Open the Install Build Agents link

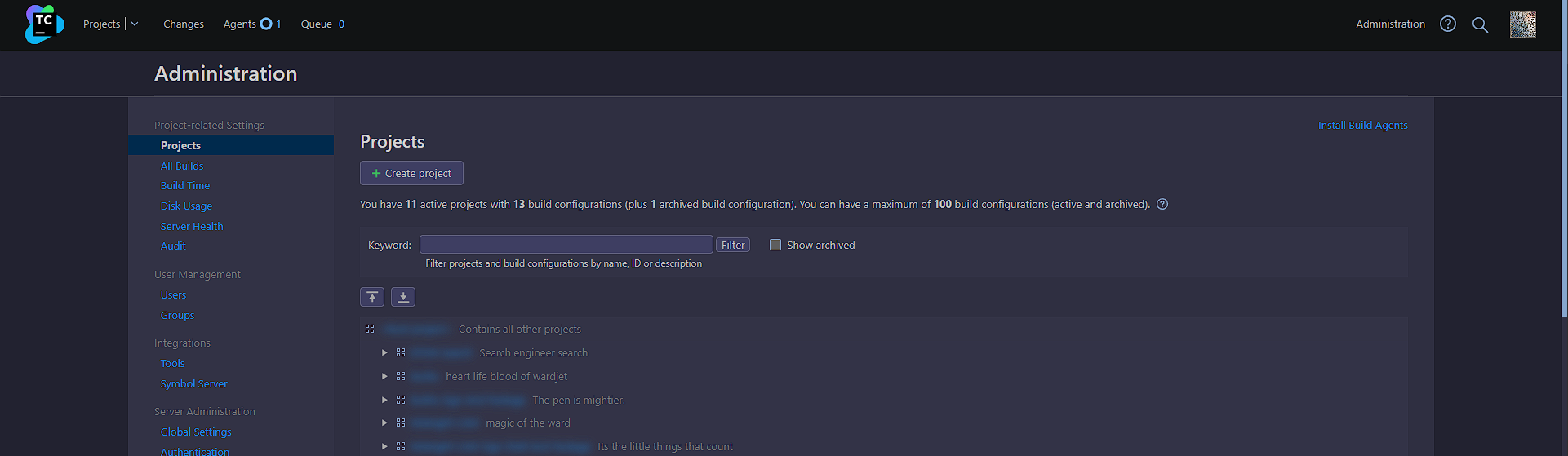[x=1362, y=125]
